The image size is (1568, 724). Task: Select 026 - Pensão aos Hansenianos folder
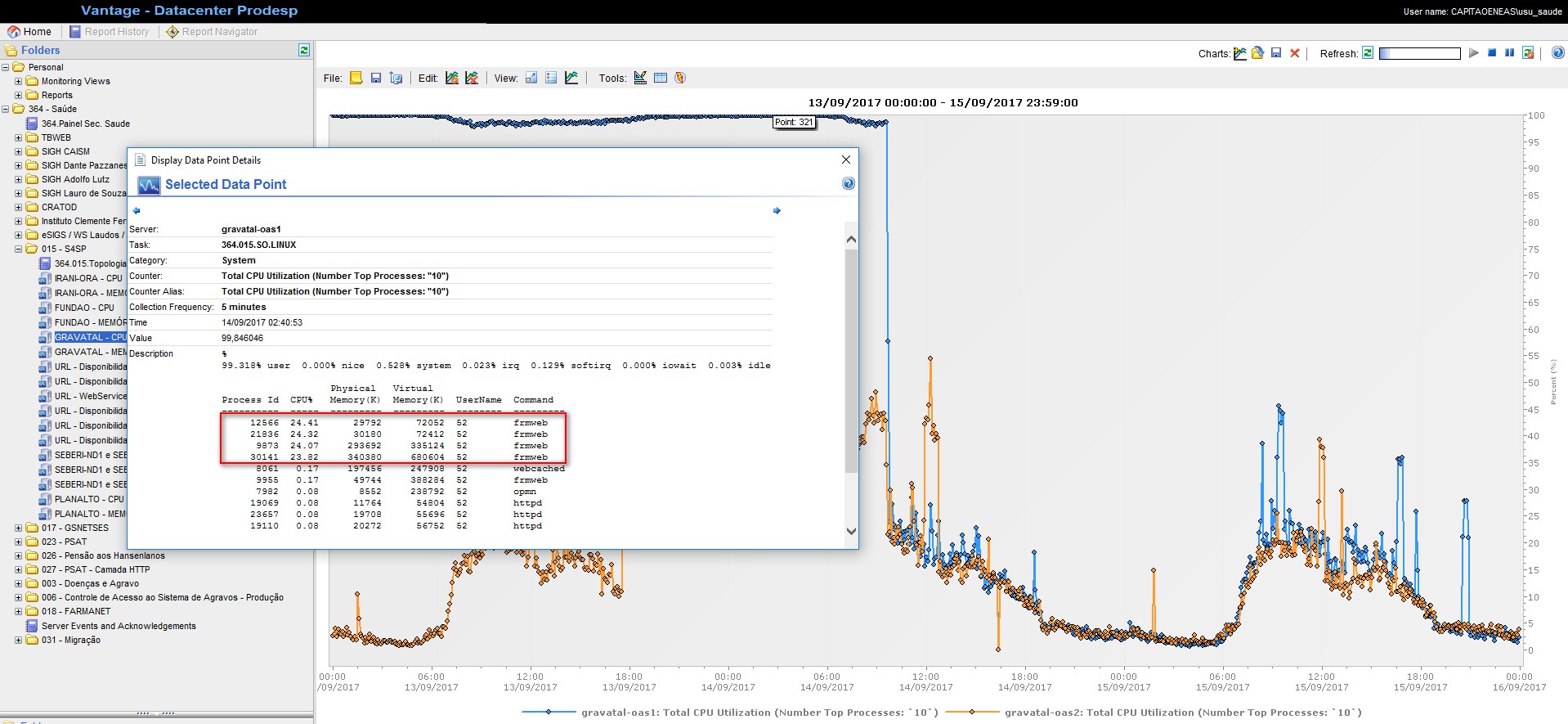pos(103,555)
